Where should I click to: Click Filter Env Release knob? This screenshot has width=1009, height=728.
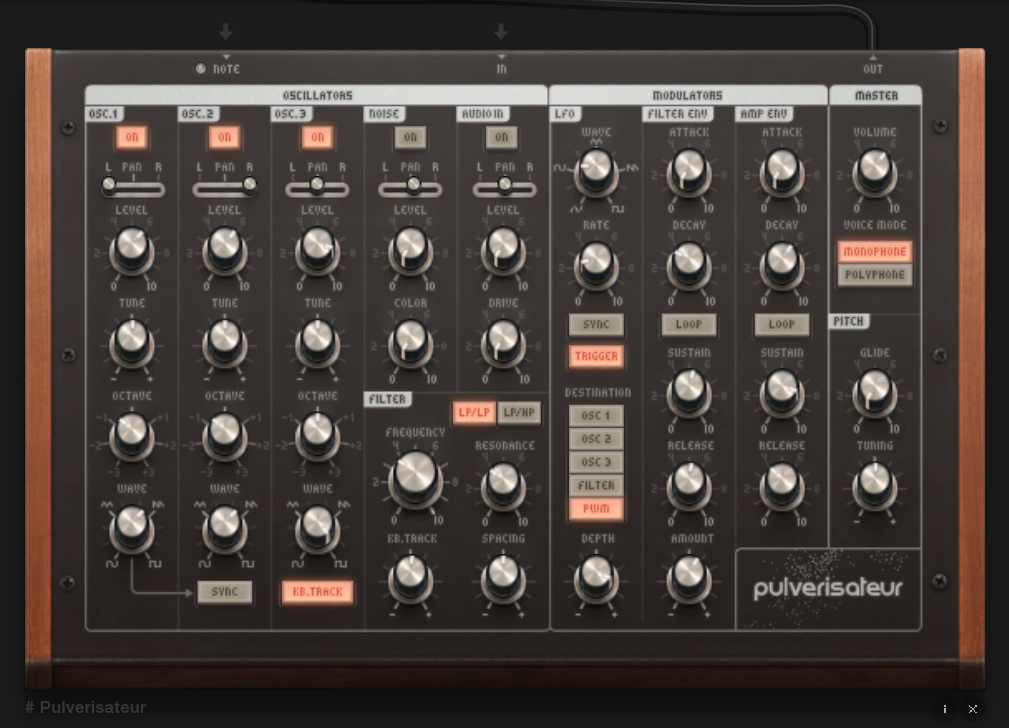coord(689,486)
